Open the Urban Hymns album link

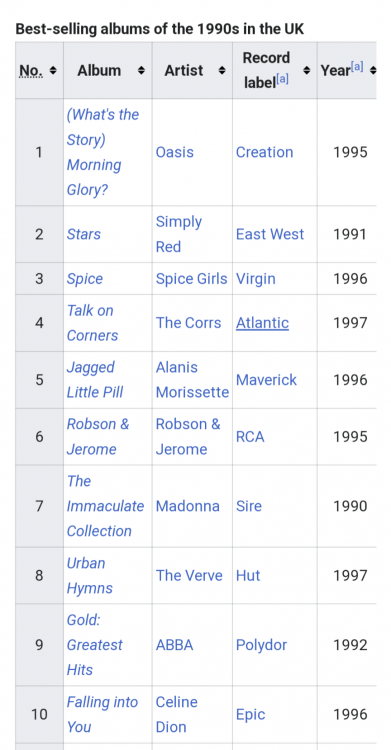89,575
